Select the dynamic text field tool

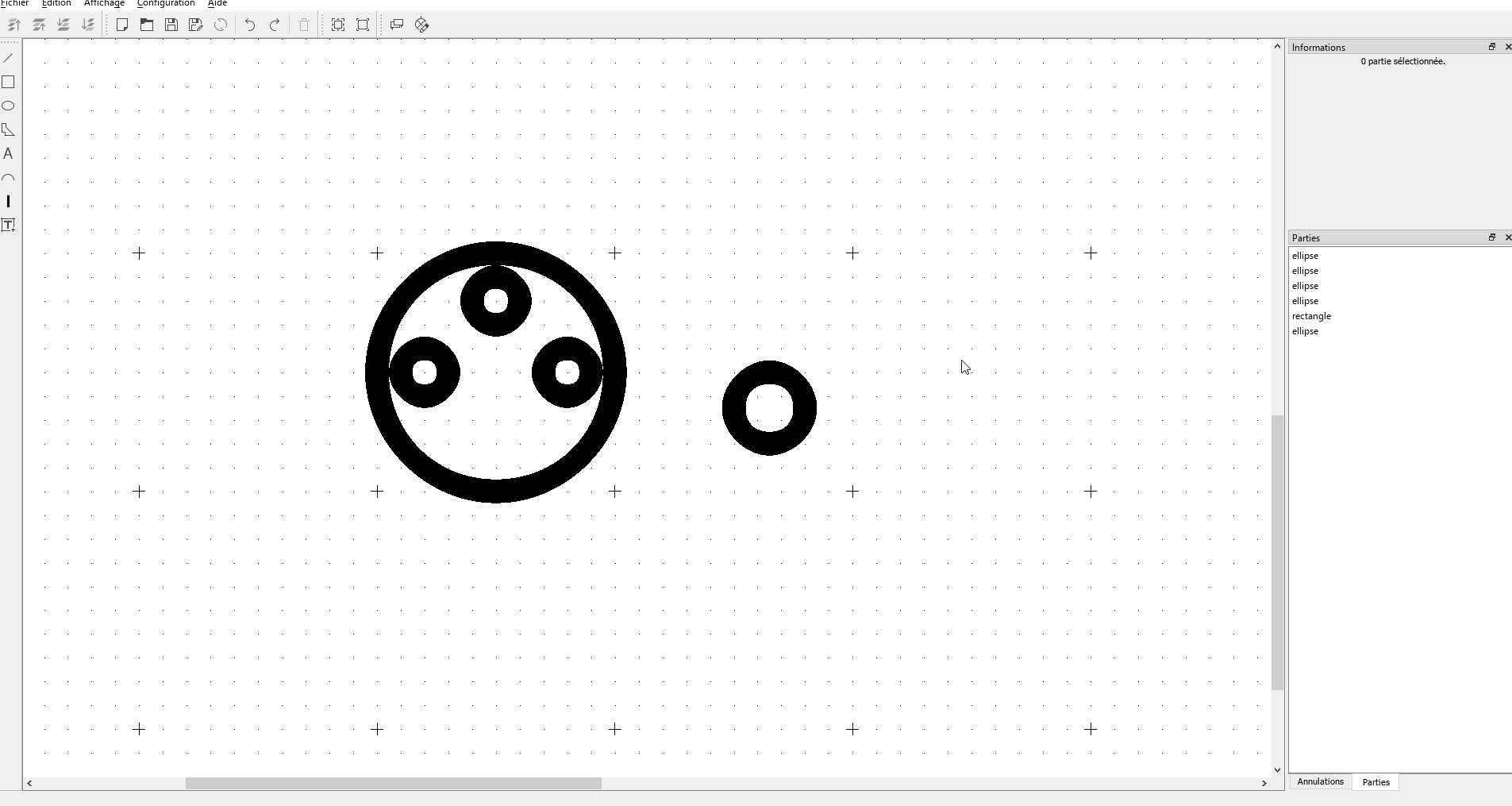click(x=9, y=226)
